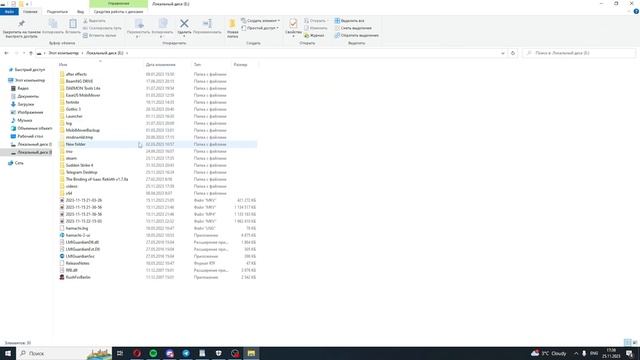Click the green Управление contextual tab
Viewport: 640px width, 360px height.
(x=118, y=4)
